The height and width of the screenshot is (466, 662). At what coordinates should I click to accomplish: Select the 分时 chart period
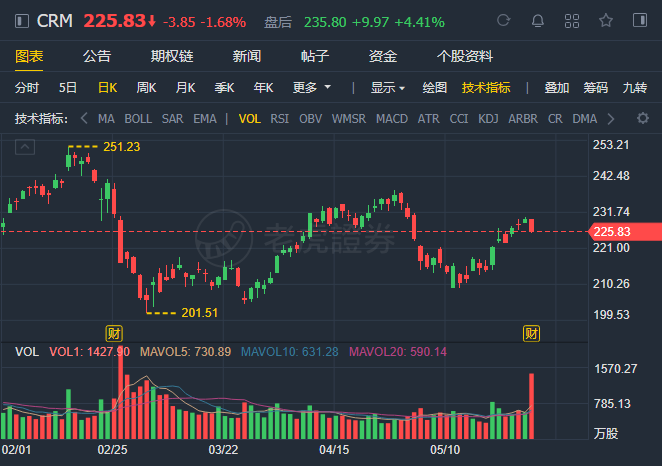[27, 88]
